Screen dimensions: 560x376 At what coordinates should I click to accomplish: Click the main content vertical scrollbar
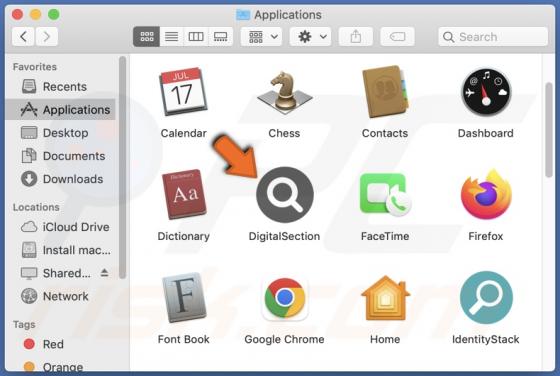pos(549,130)
